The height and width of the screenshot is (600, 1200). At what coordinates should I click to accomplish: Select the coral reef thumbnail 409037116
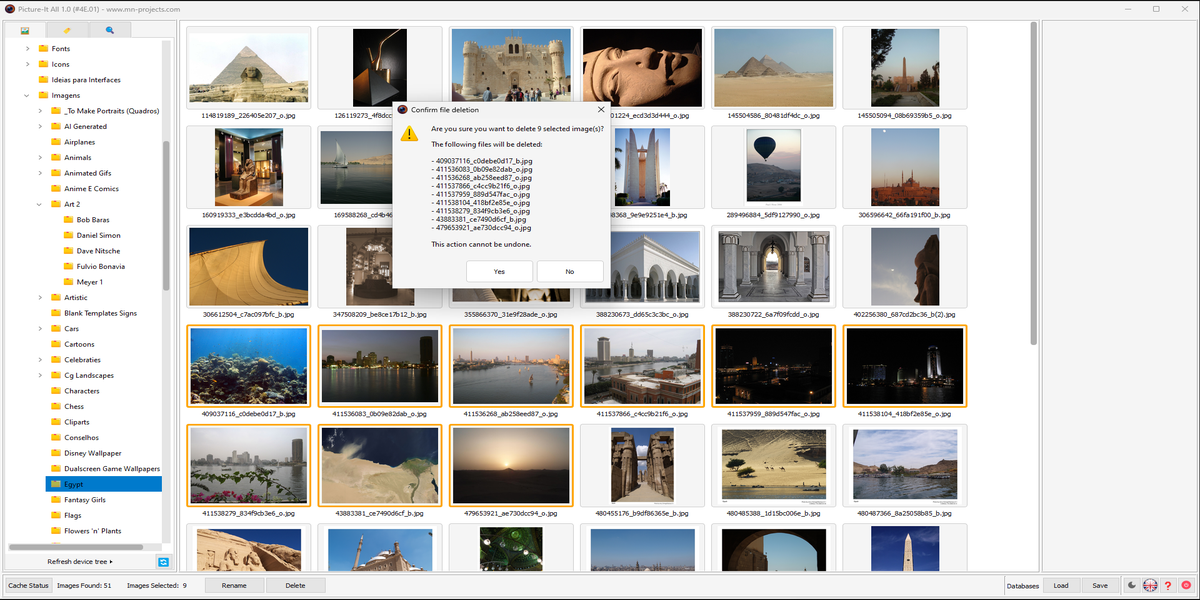(x=248, y=366)
